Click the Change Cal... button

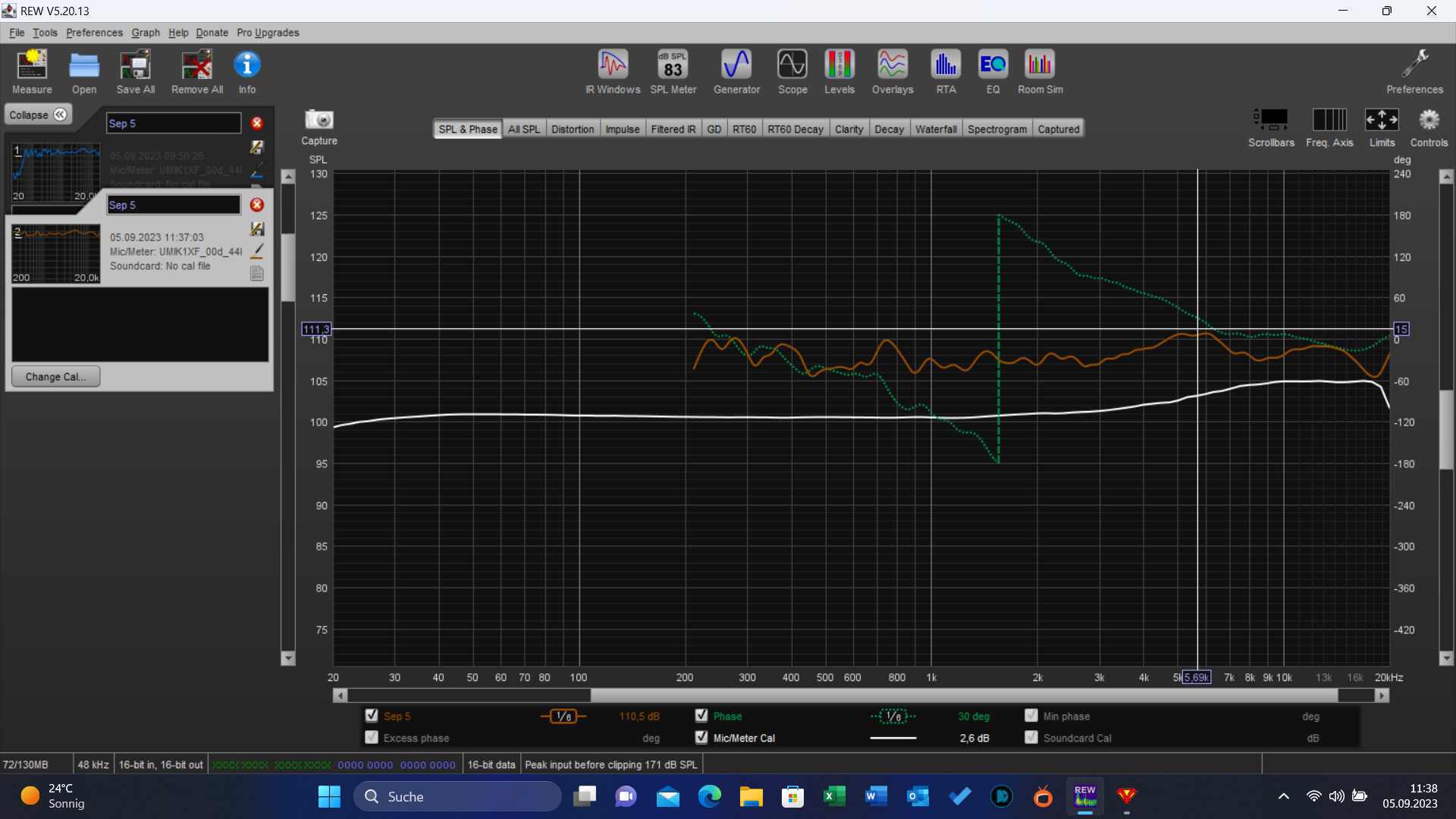point(55,376)
